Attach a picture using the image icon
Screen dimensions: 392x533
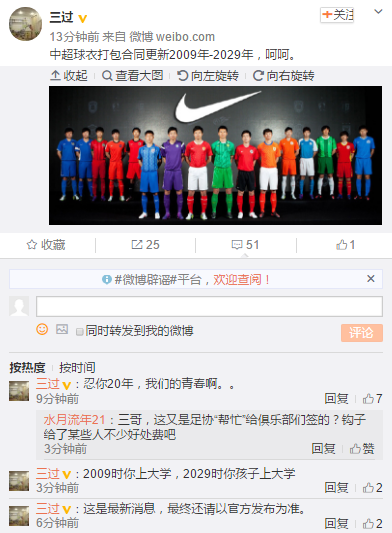click(x=62, y=329)
